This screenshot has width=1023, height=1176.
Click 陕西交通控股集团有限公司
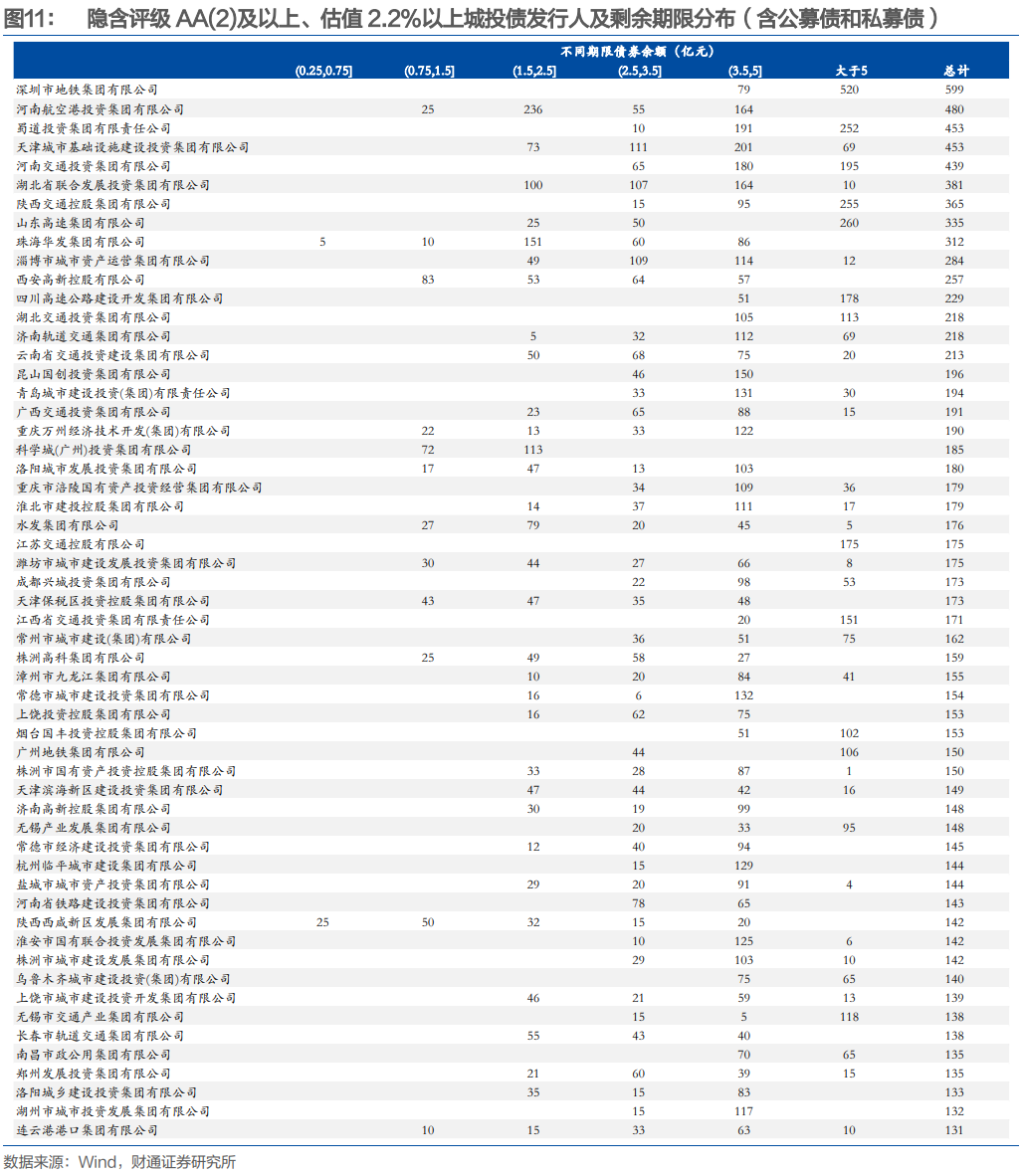[94, 204]
